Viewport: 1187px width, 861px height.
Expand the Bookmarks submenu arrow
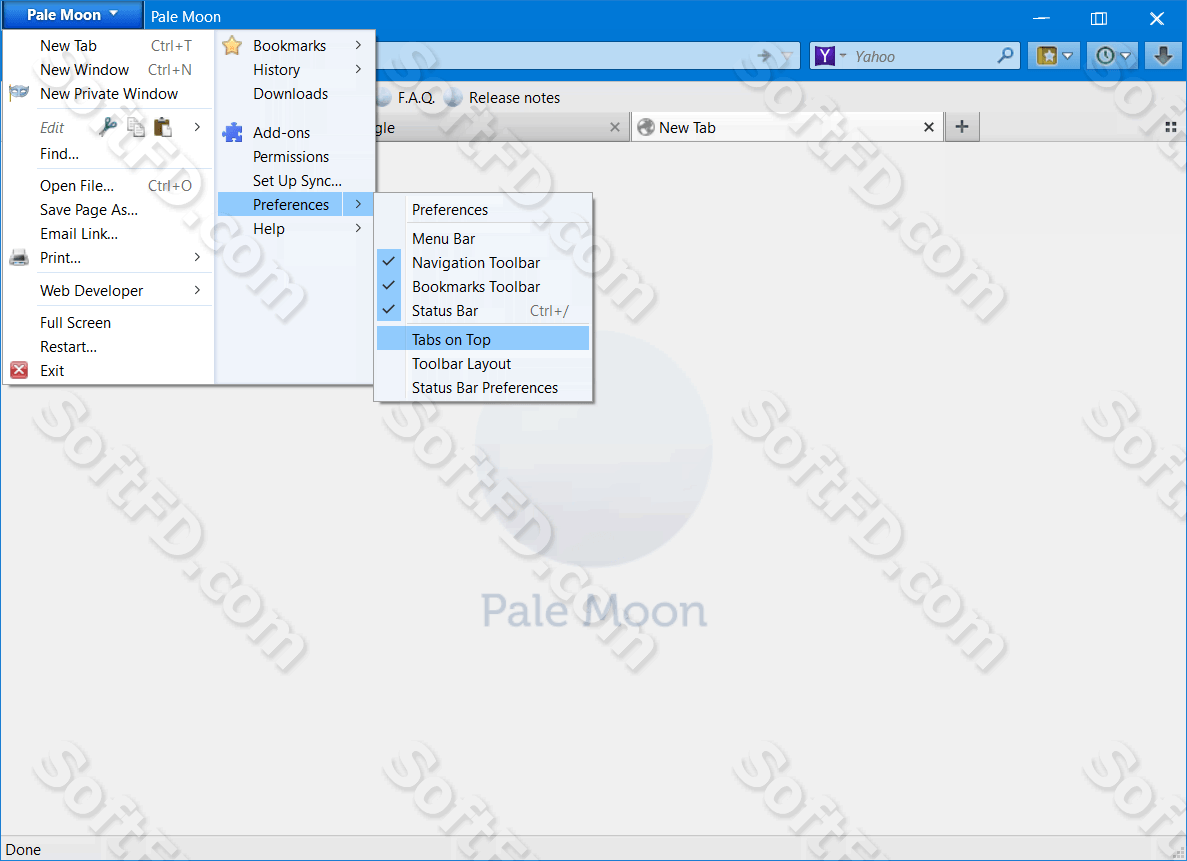pyautogui.click(x=358, y=45)
